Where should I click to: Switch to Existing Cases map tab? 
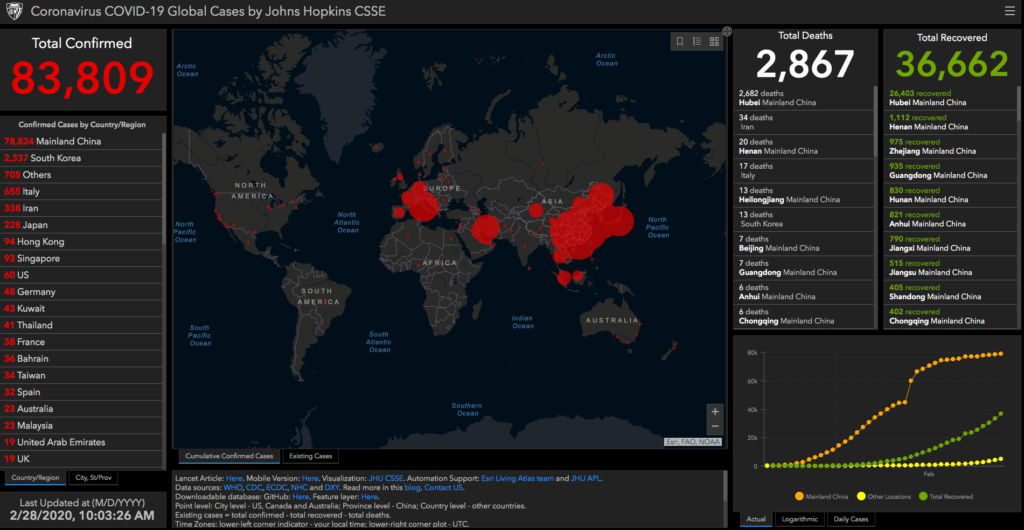(x=311, y=456)
